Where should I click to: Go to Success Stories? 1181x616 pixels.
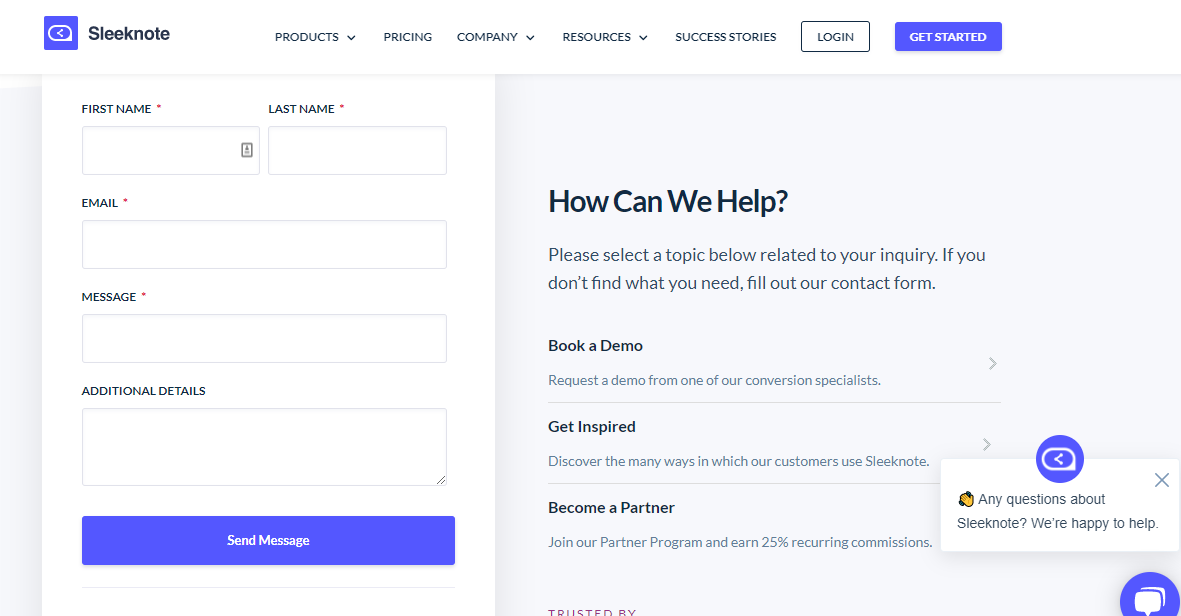pyautogui.click(x=725, y=37)
